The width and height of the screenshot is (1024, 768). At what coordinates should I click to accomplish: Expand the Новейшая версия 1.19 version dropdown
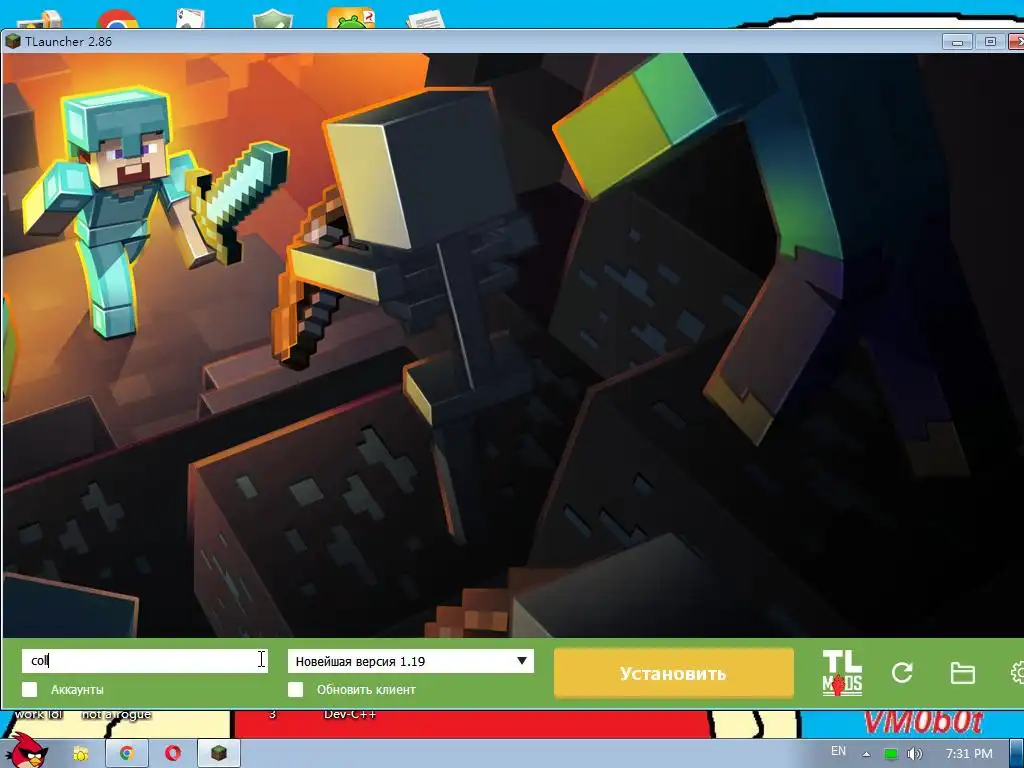click(x=410, y=661)
